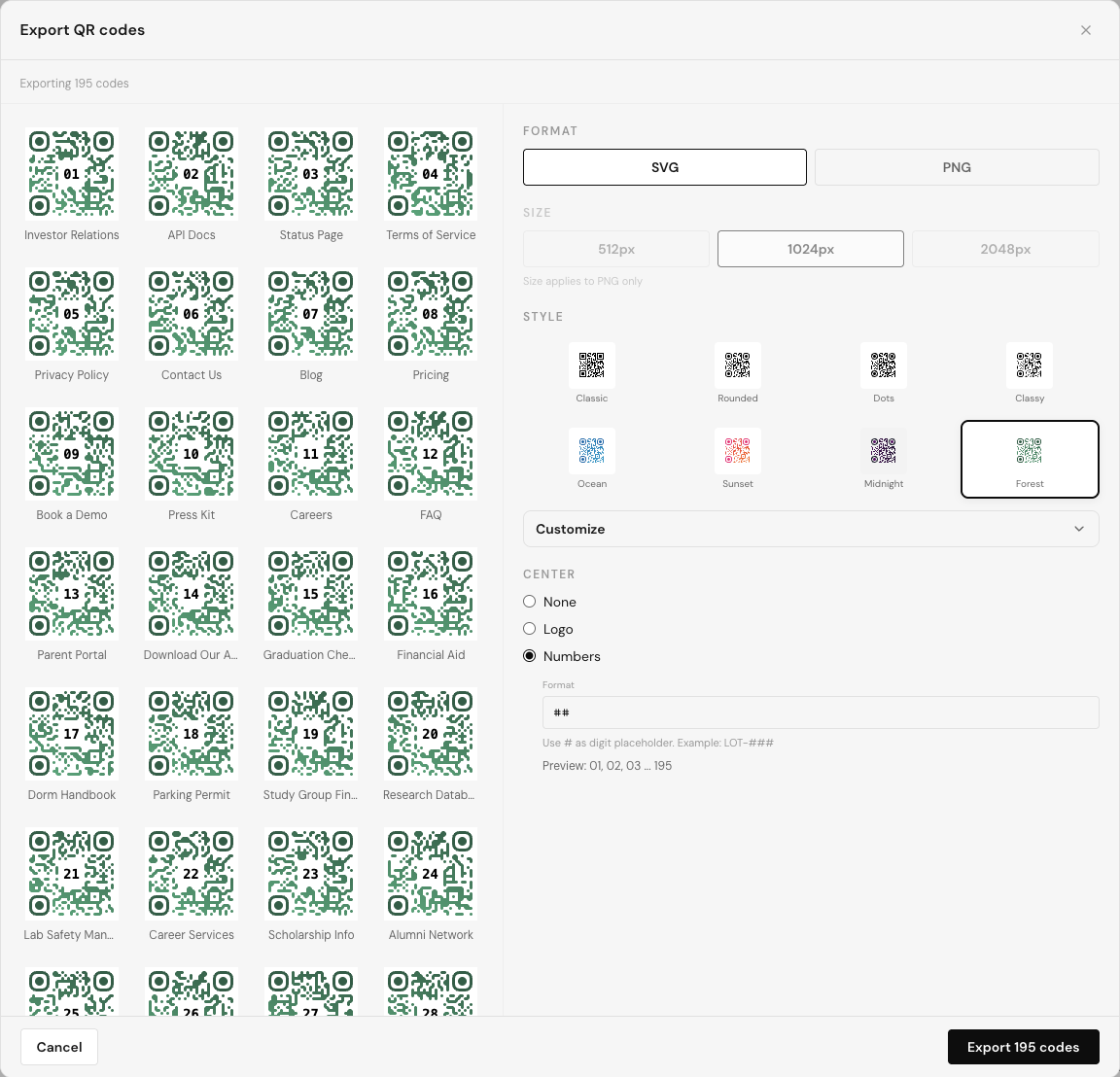Click the Preview: 01, 02, 03 … 195 text
The width and height of the screenshot is (1120, 1077).
coord(607,766)
